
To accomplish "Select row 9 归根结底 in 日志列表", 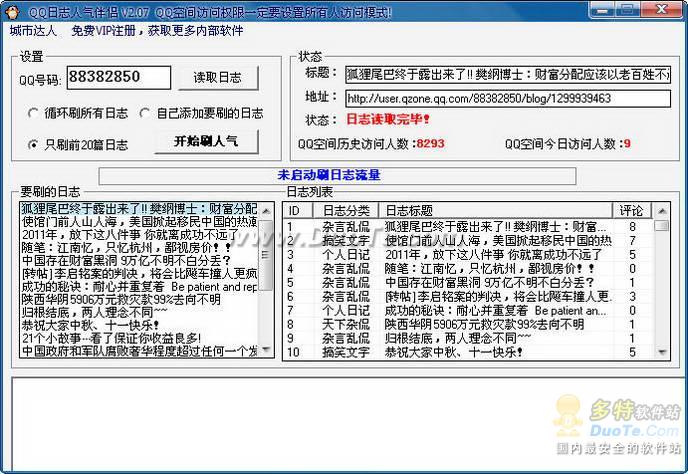I will (469, 338).
